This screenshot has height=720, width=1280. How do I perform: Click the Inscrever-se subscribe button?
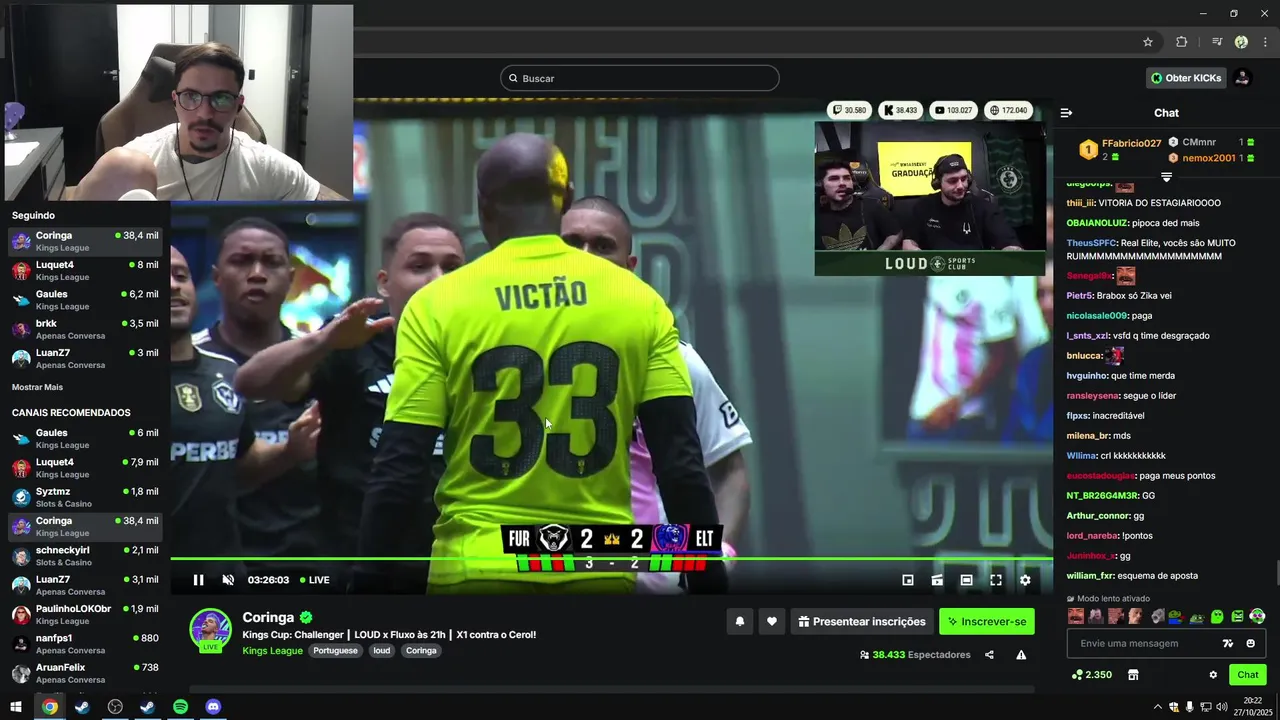987,621
